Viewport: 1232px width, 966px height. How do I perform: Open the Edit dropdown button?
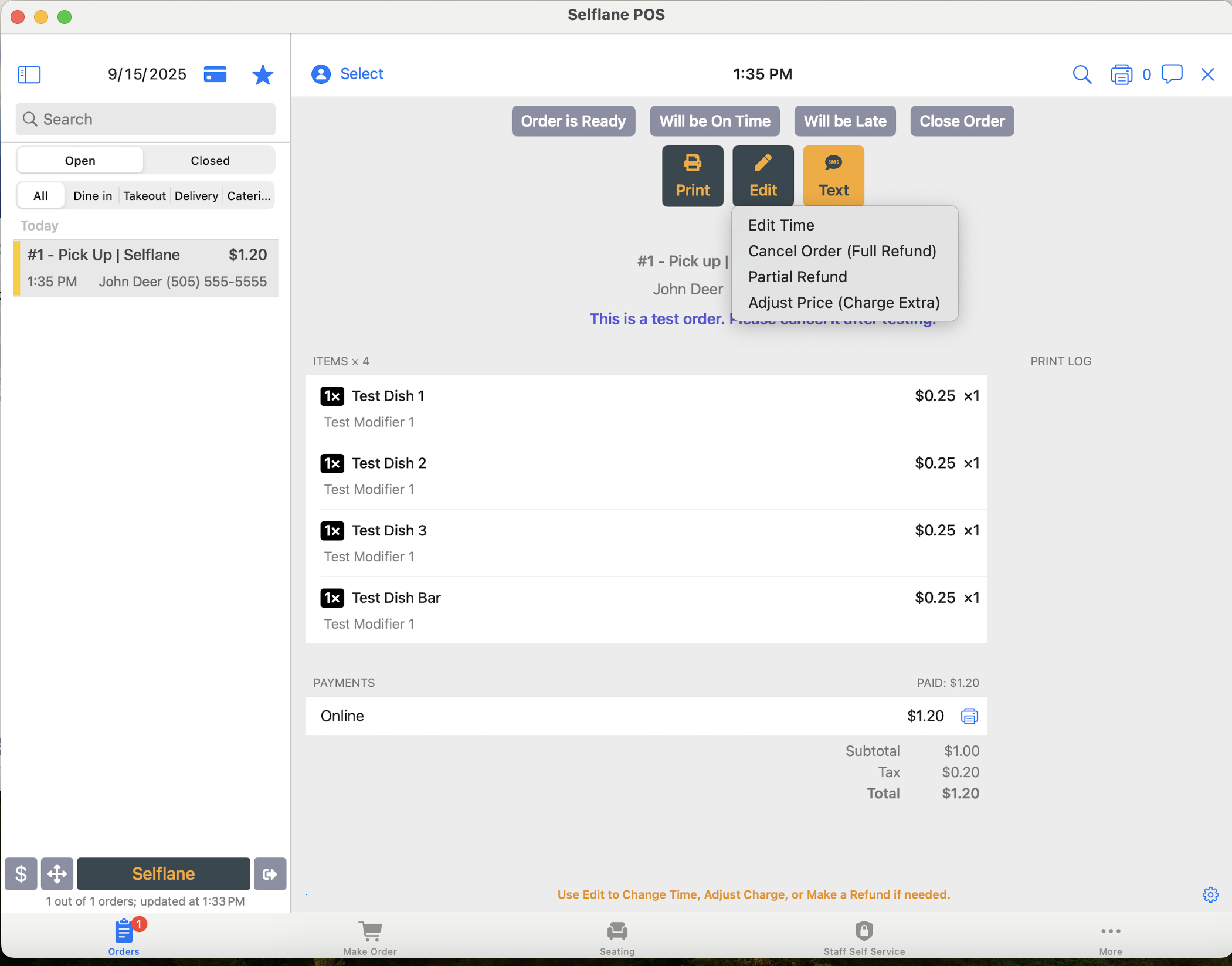tap(763, 176)
